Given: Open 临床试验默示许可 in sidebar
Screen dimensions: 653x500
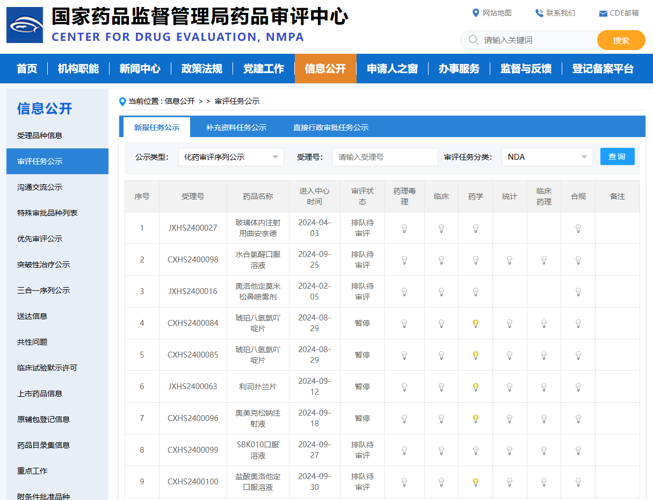Looking at the screenshot, I should point(47,368).
